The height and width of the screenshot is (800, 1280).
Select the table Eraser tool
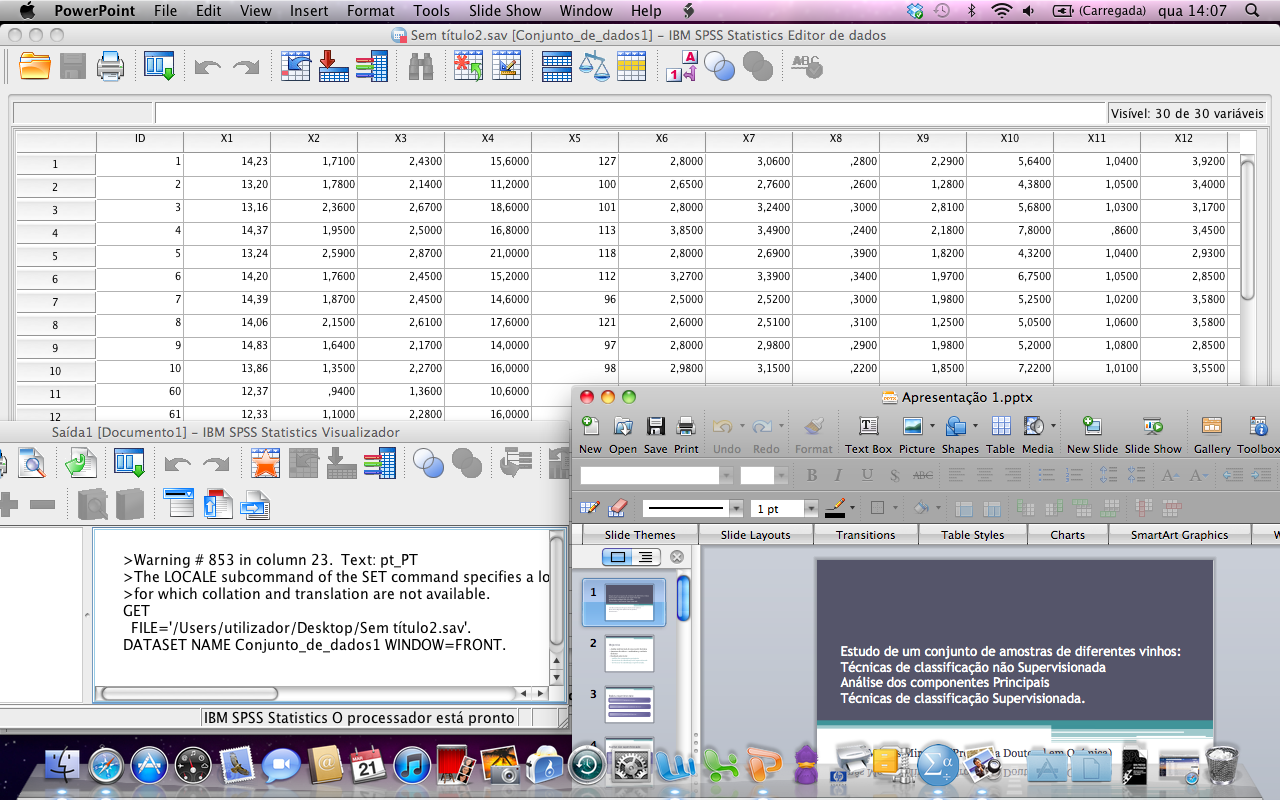click(x=617, y=508)
